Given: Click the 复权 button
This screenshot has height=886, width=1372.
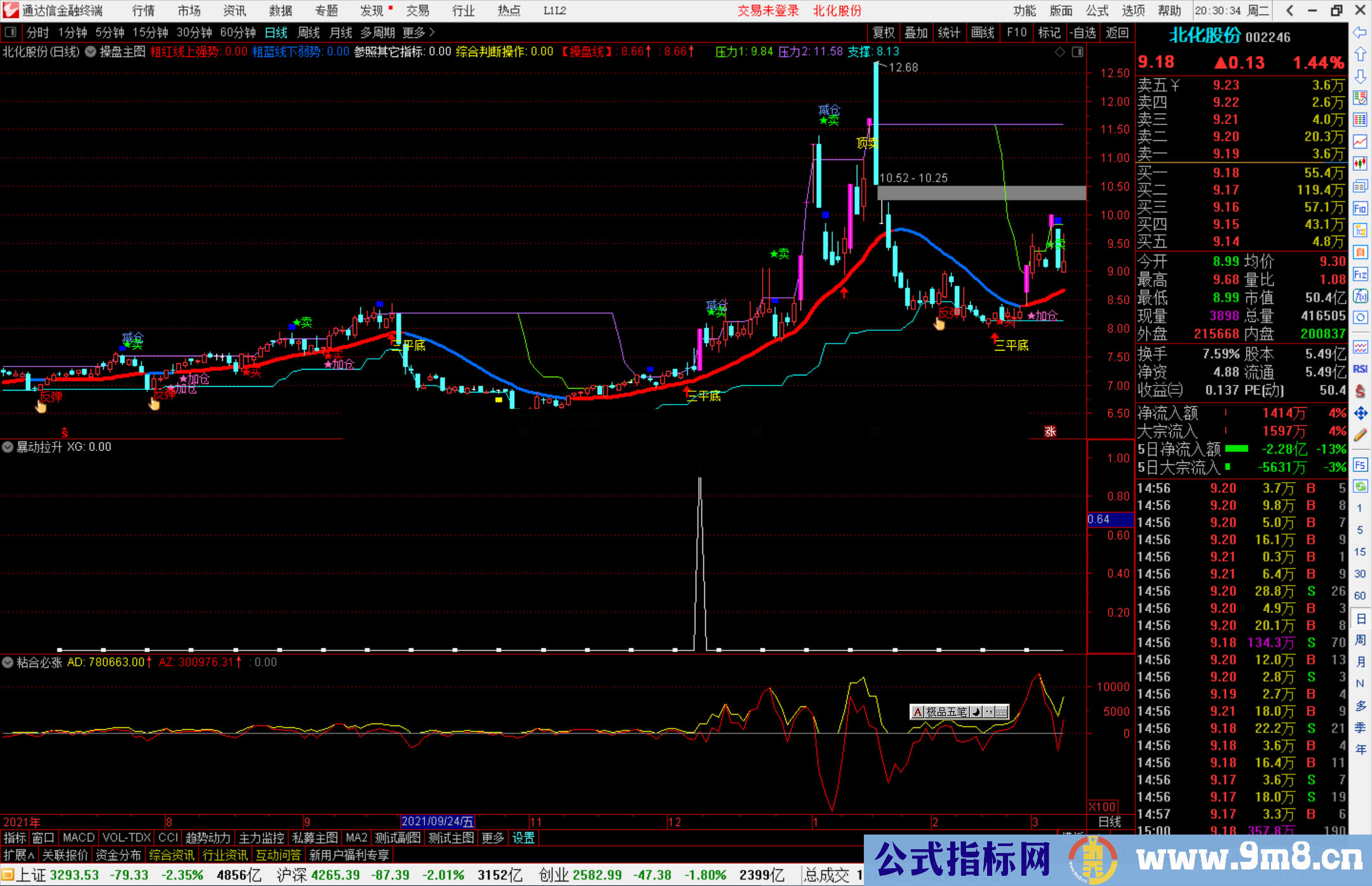Looking at the screenshot, I should [x=884, y=32].
